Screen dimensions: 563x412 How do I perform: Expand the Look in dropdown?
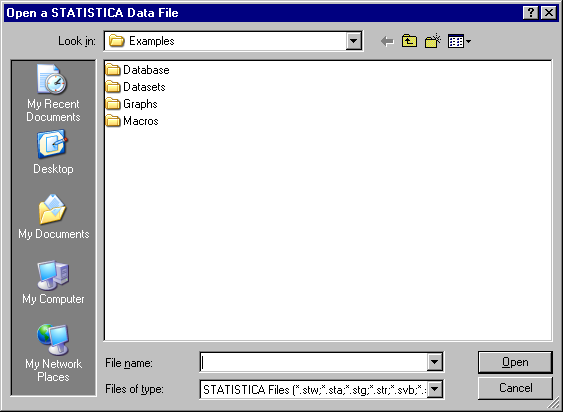[353, 41]
